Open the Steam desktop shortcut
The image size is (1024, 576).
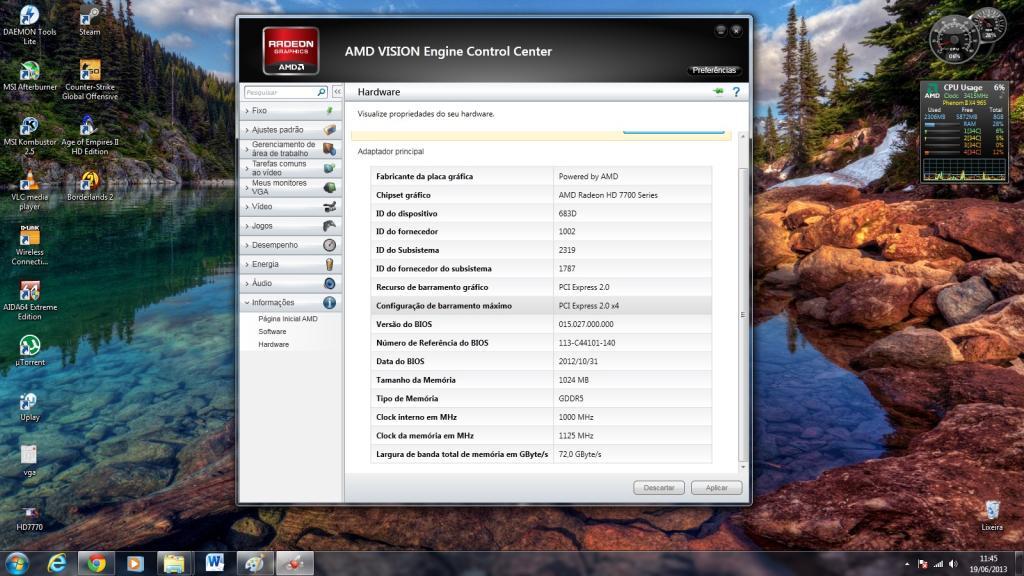click(89, 21)
